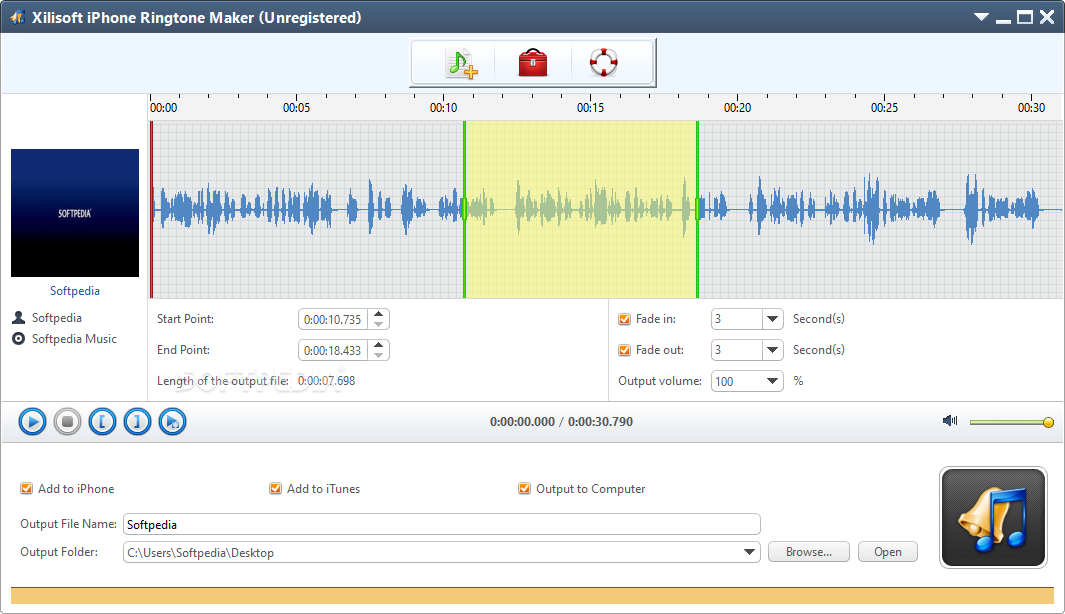Image resolution: width=1065 pixels, height=614 pixels.
Task: Decrease End Point with down arrow
Action: point(378,355)
